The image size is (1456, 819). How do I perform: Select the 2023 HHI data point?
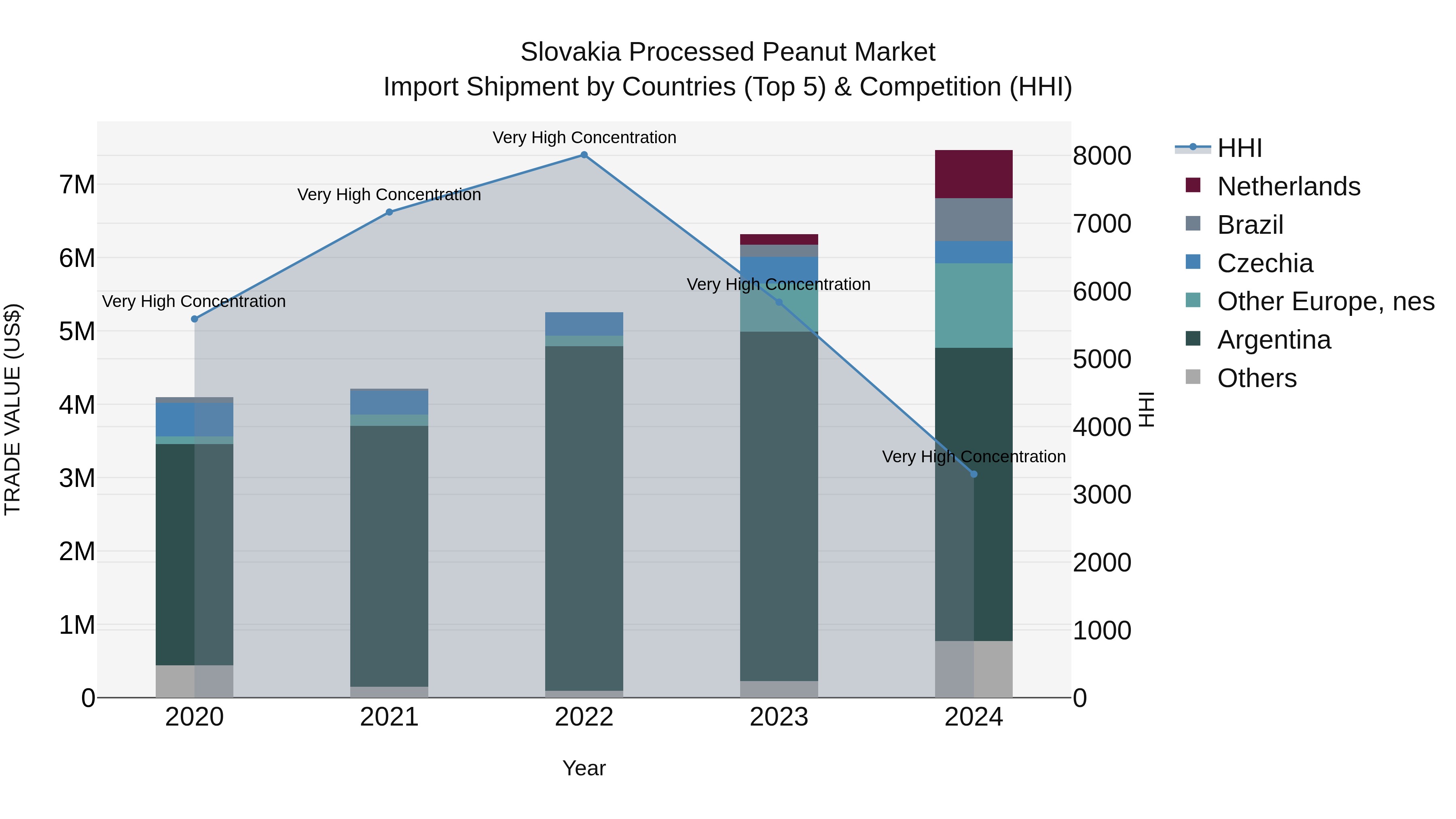779,303
